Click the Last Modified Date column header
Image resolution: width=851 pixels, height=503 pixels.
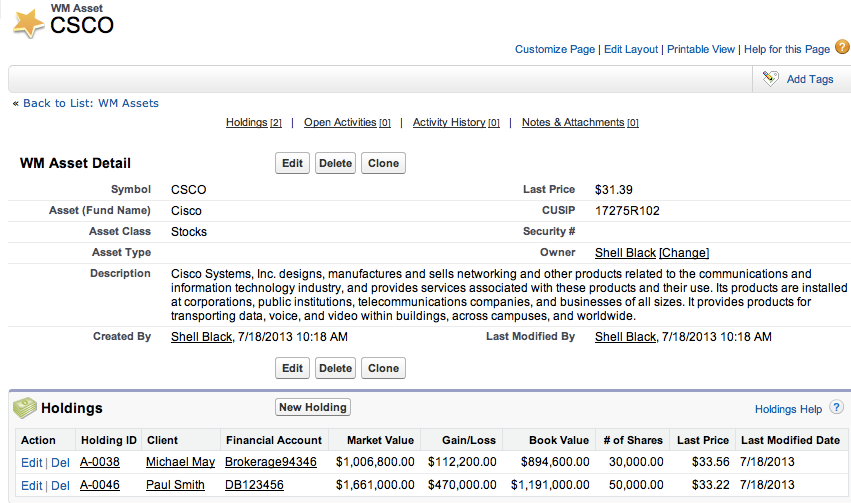tap(790, 440)
